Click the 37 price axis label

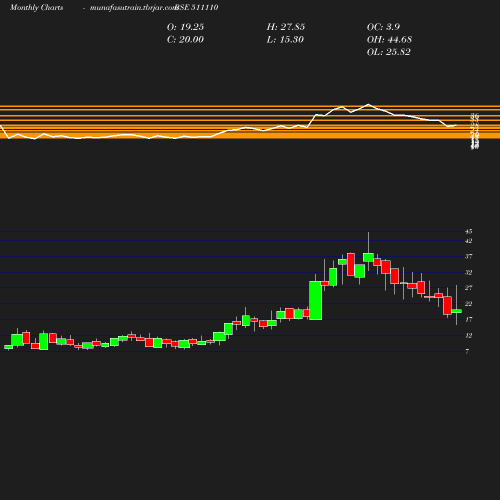(469, 256)
